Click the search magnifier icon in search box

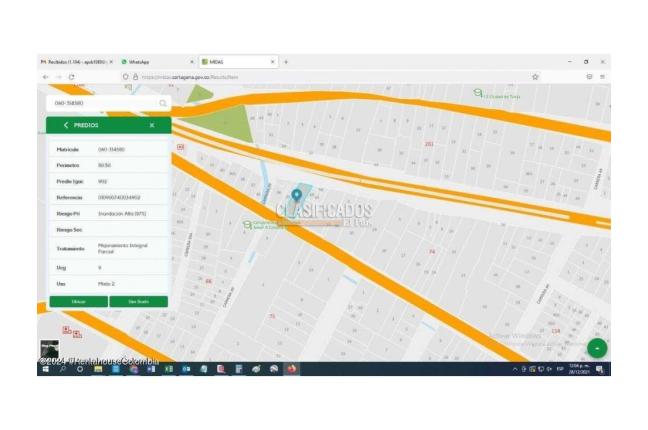click(163, 103)
